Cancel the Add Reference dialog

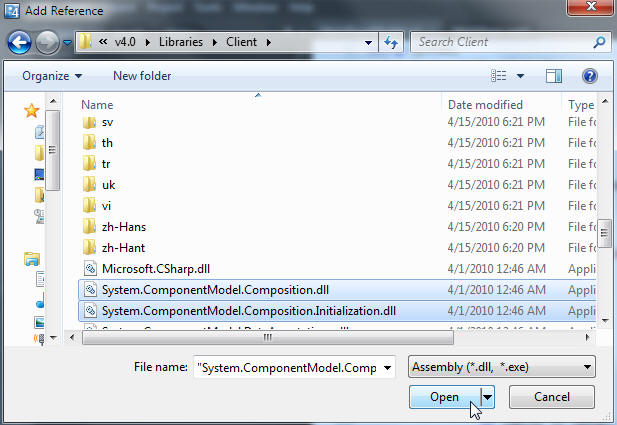552,397
